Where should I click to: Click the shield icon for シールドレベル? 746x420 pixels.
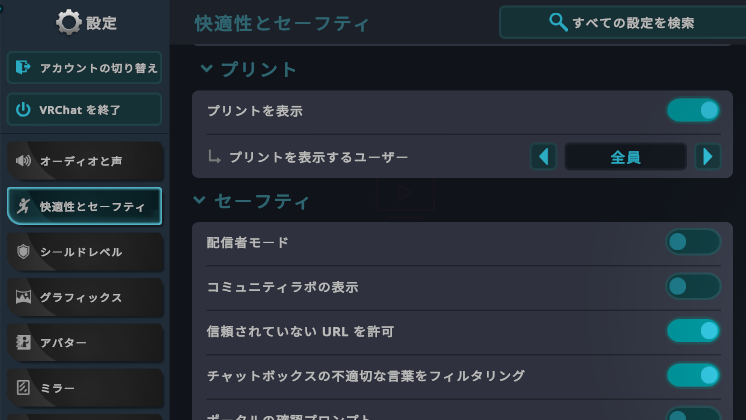[23, 252]
